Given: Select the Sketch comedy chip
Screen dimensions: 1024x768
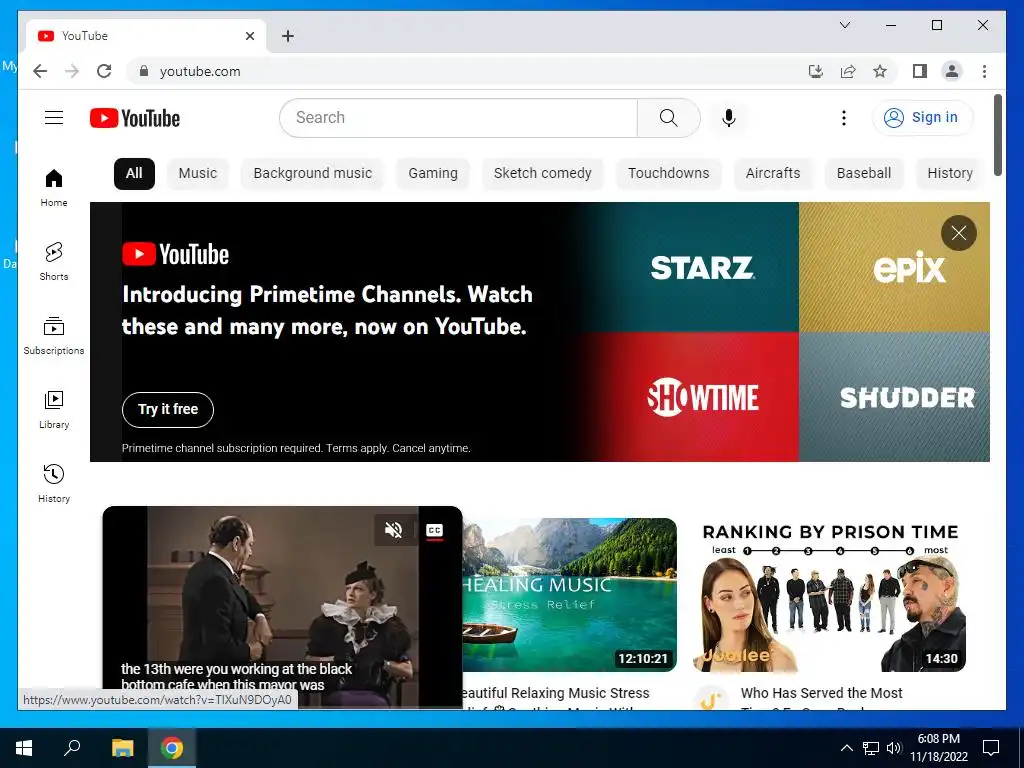Looking at the screenshot, I should pyautogui.click(x=542, y=173).
